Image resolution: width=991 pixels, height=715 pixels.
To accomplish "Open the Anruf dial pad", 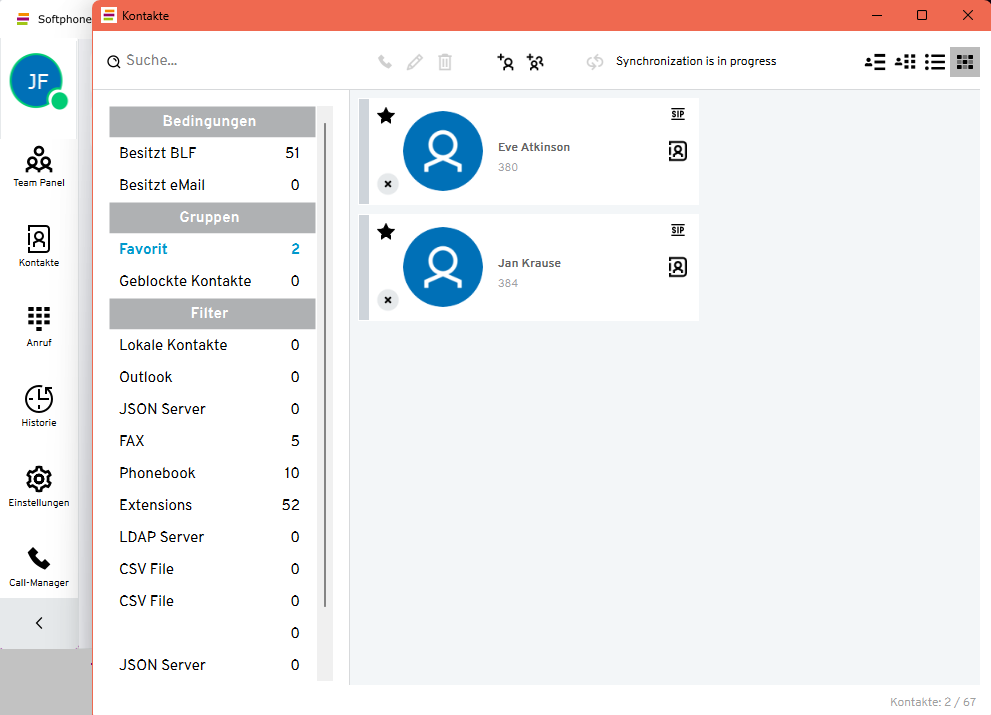I will [x=39, y=325].
